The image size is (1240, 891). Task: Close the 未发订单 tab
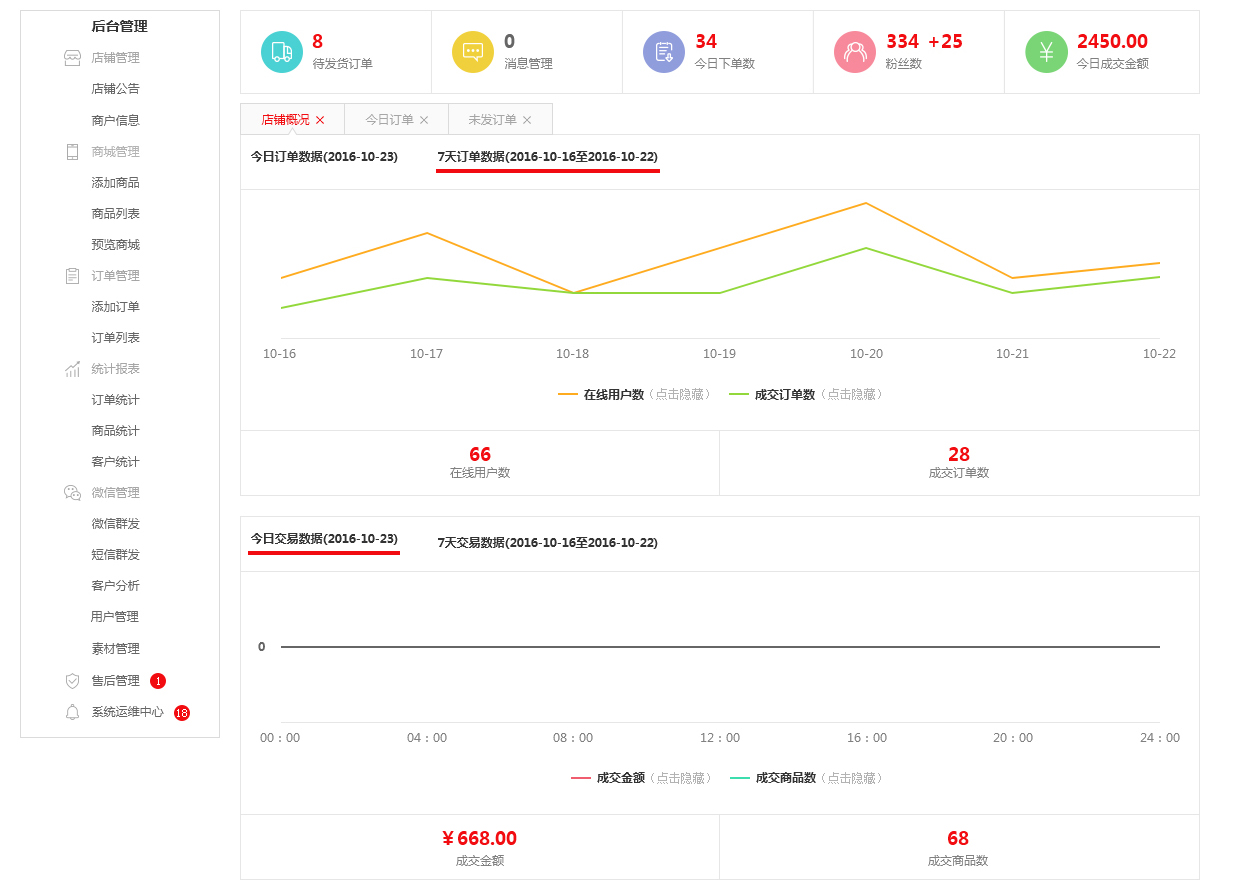527,120
